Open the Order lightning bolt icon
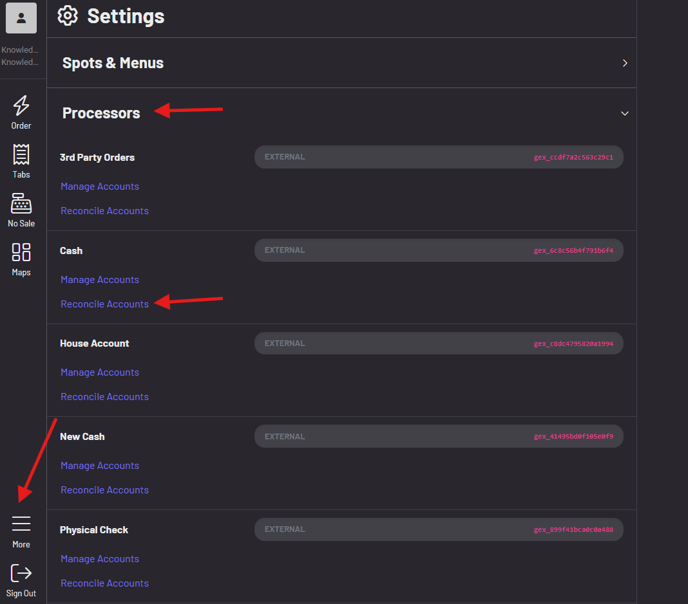The image size is (688, 604). tap(21, 106)
